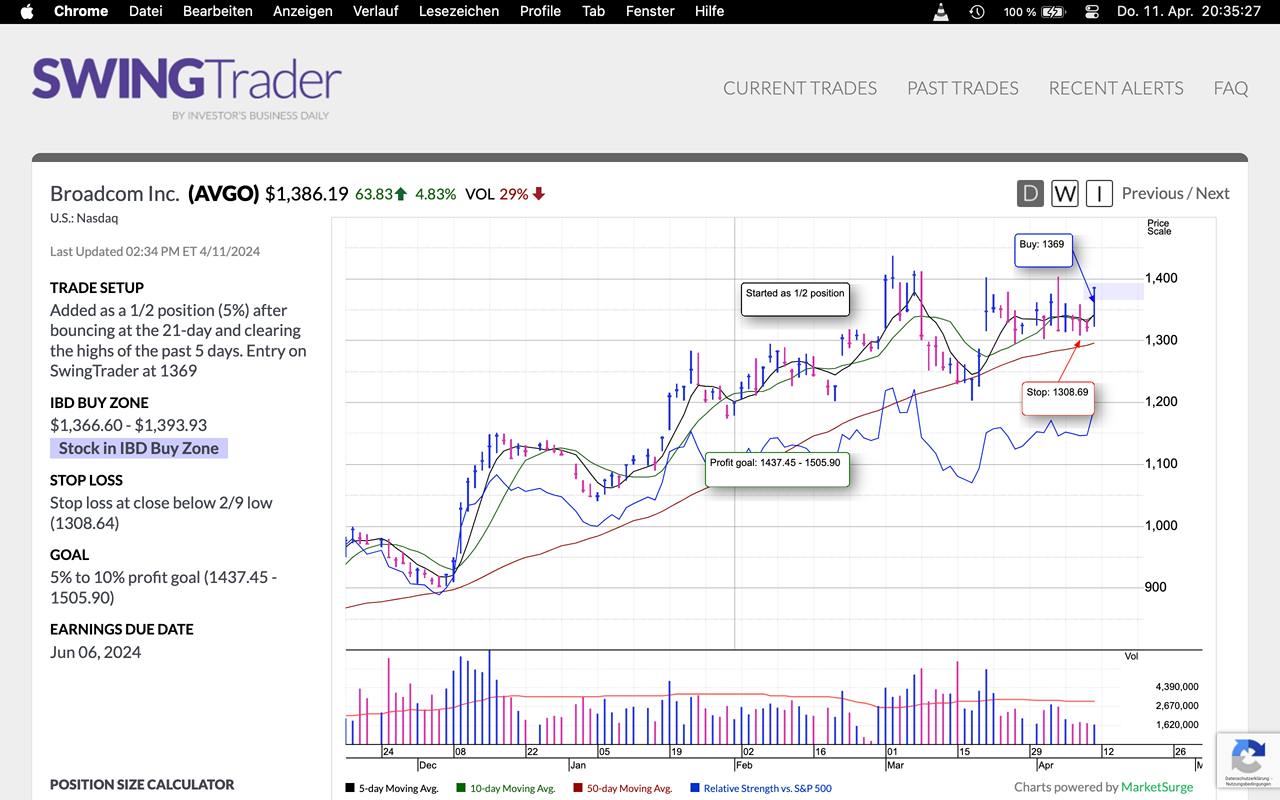Open the Verlauf menu
The height and width of the screenshot is (800, 1280).
[x=375, y=11]
